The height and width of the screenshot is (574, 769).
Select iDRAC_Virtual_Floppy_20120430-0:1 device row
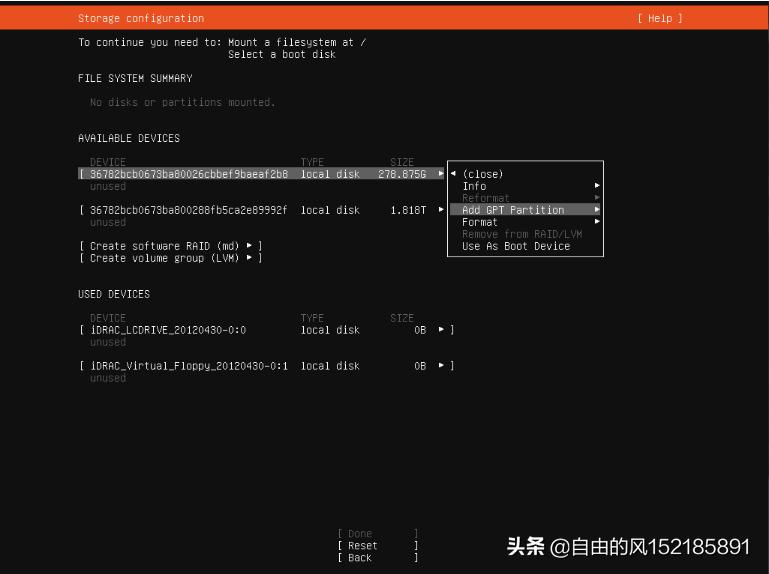point(266,365)
